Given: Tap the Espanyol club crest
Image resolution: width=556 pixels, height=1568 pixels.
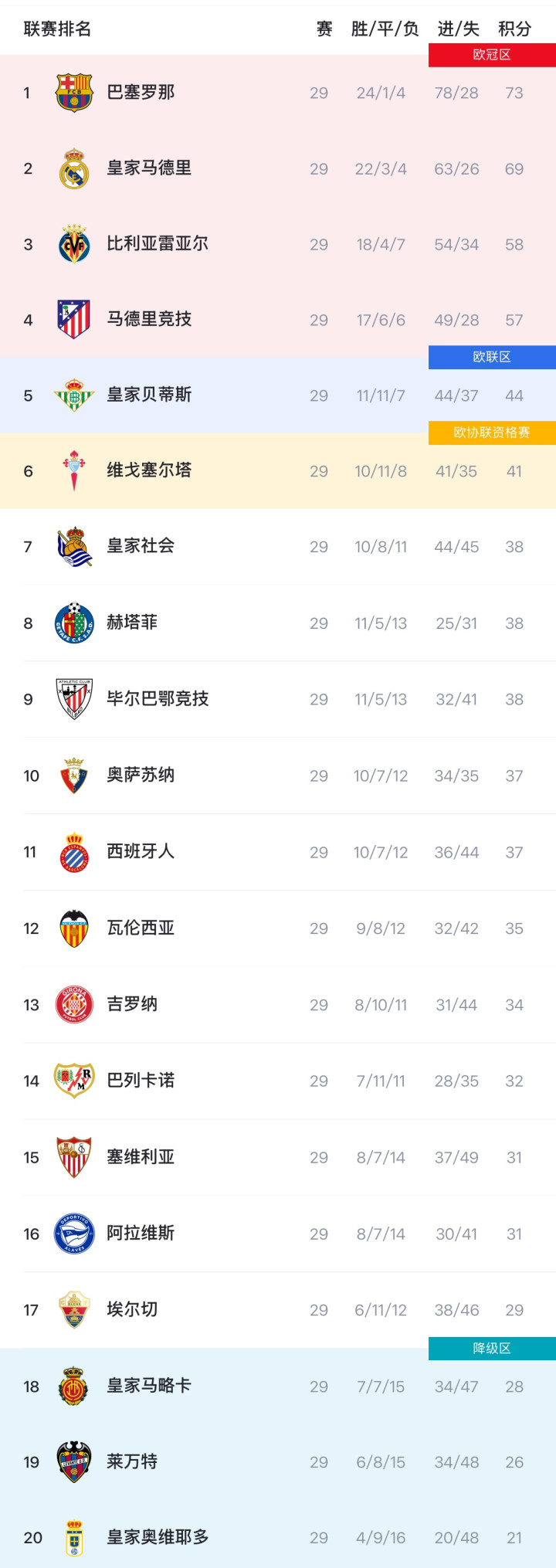Looking at the screenshot, I should pos(74,852).
